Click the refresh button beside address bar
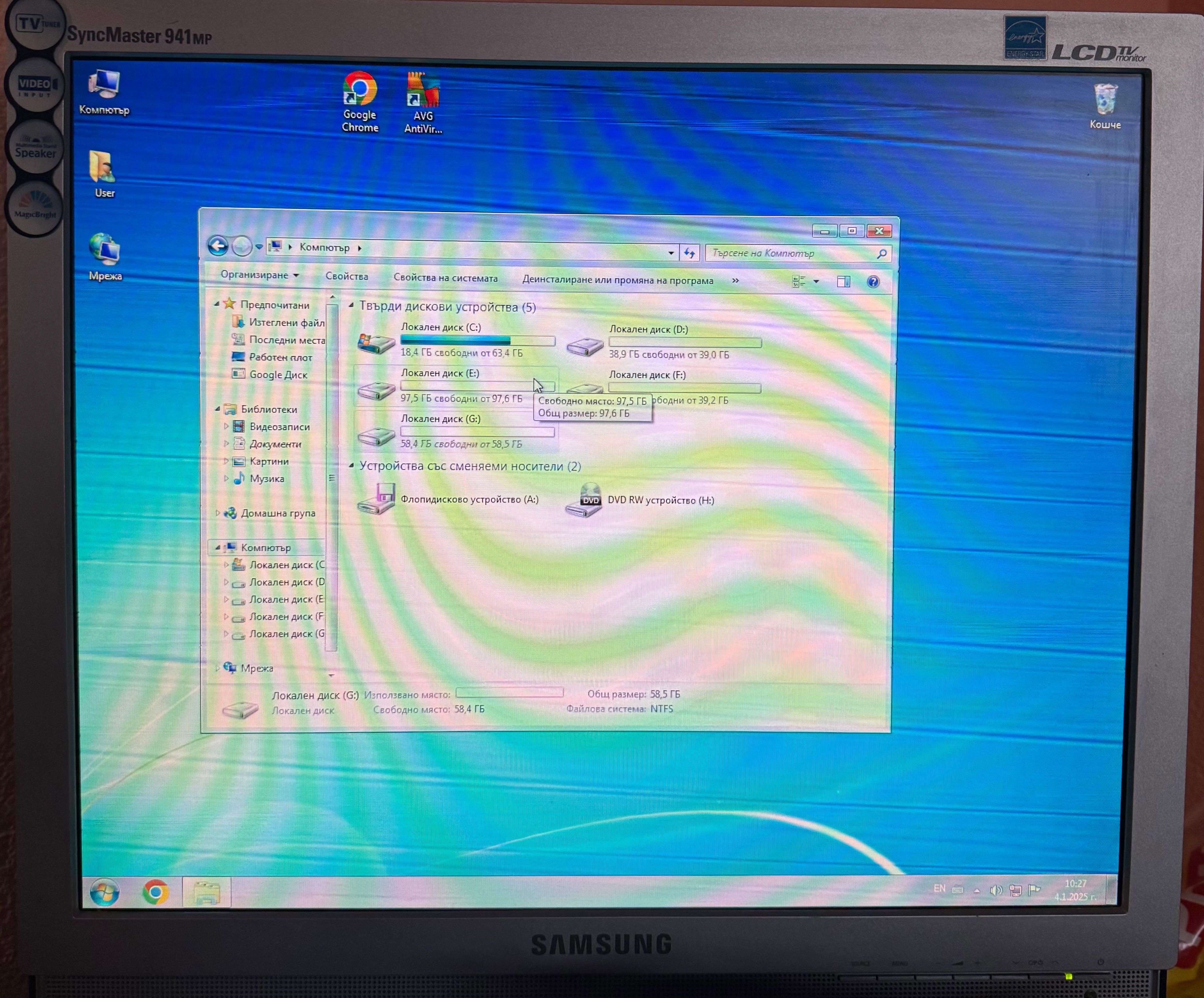This screenshot has height=998, width=1204. tap(689, 252)
